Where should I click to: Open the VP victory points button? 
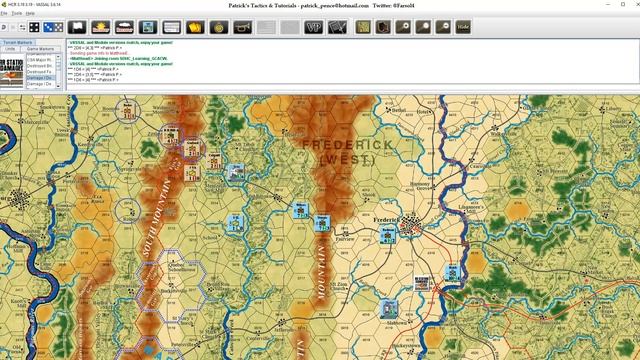pyautogui.click(x=314, y=27)
